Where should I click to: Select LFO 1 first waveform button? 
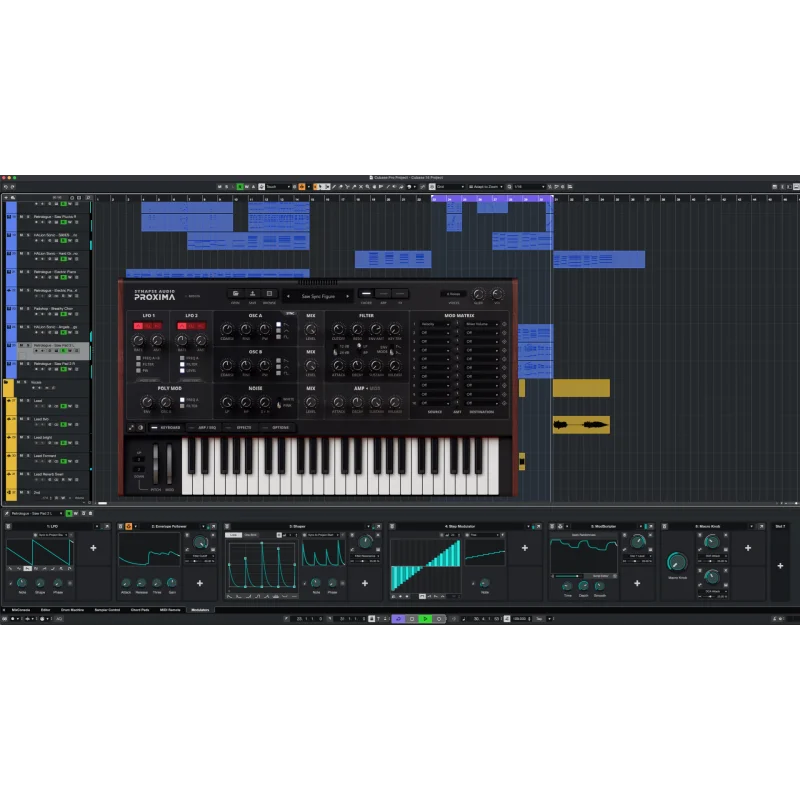coord(138,326)
